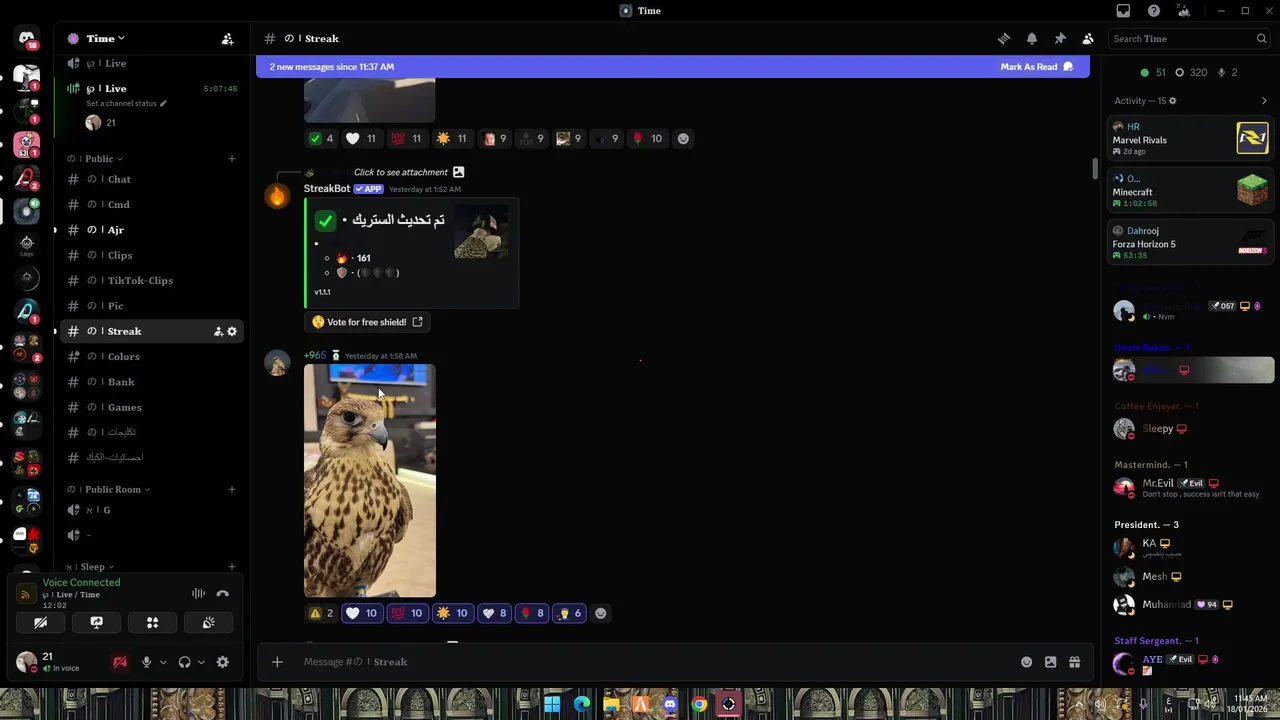The height and width of the screenshot is (720, 1280).
Task: Invite members icon beside server name
Action: [227, 39]
